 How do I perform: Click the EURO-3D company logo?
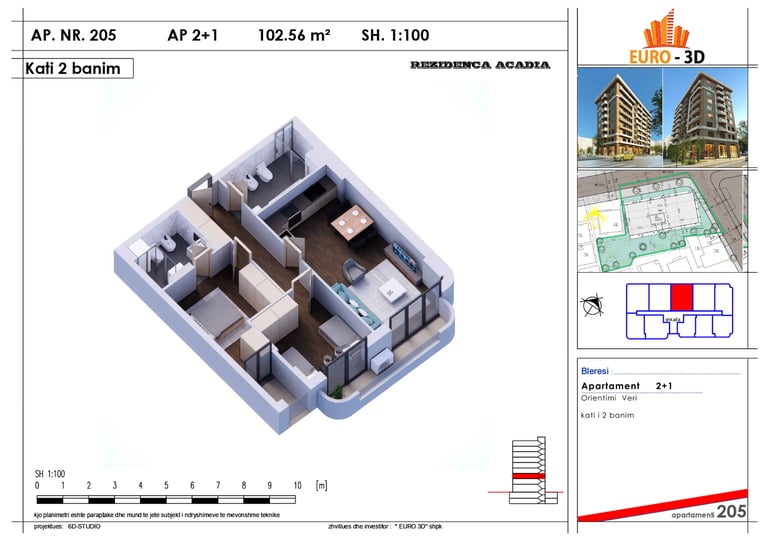click(x=666, y=37)
